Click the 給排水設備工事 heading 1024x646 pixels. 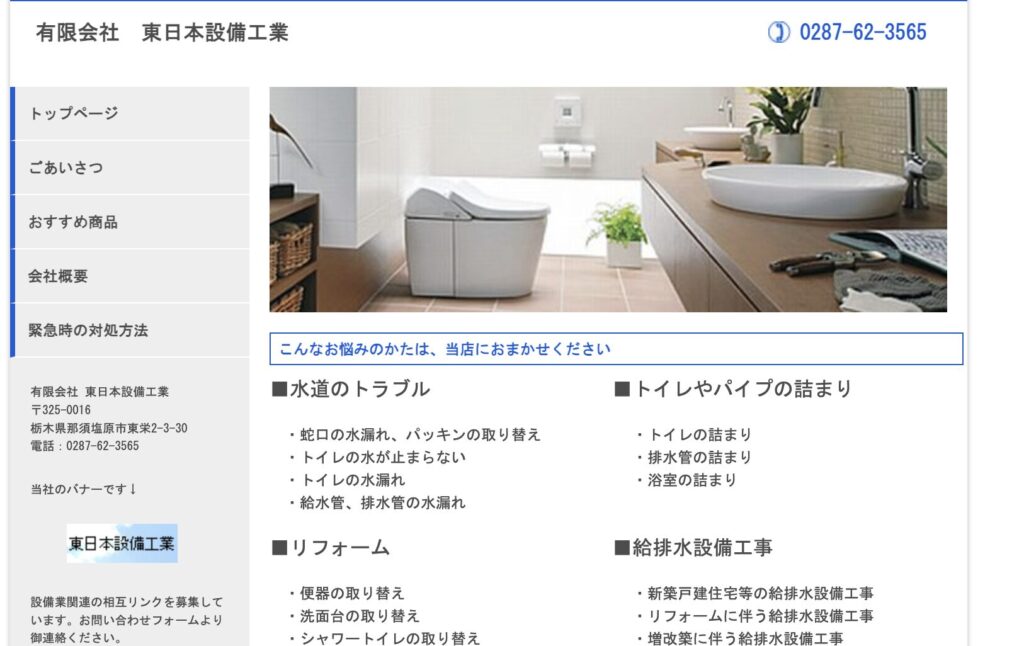tap(694, 547)
